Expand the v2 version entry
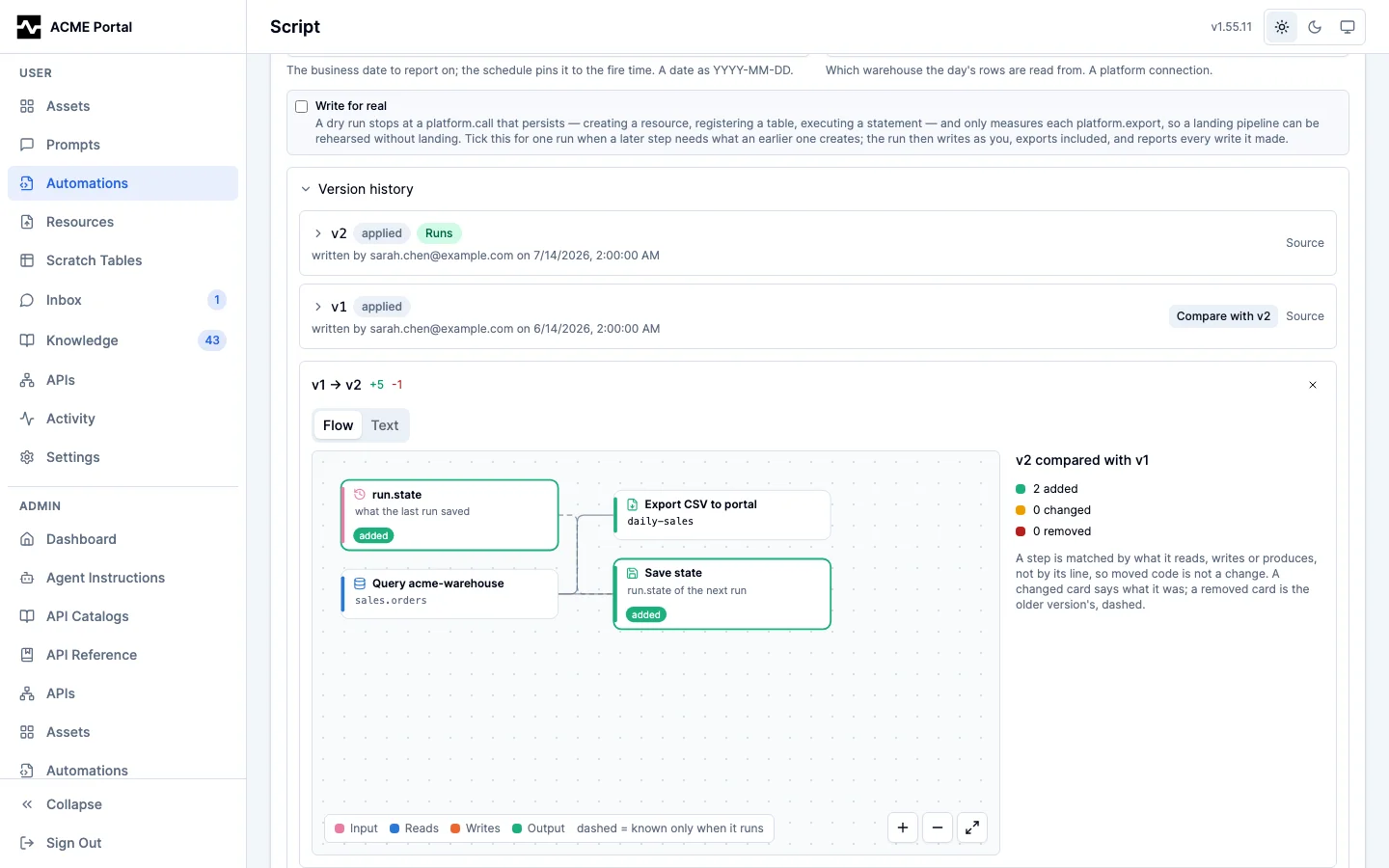 [x=318, y=233]
